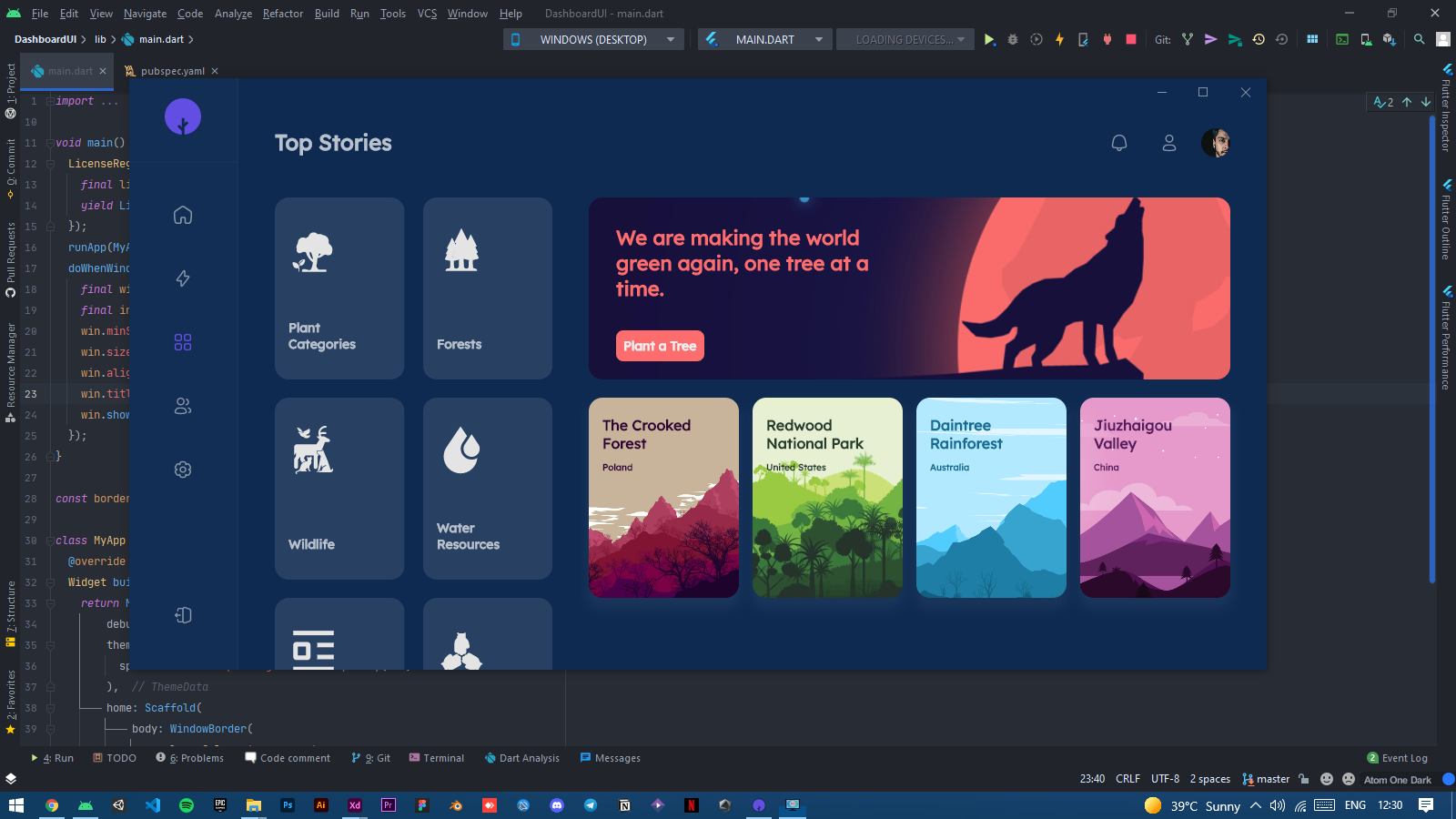
Task: Expand folded import region on line 1
Action: pyautogui.click(x=51, y=101)
